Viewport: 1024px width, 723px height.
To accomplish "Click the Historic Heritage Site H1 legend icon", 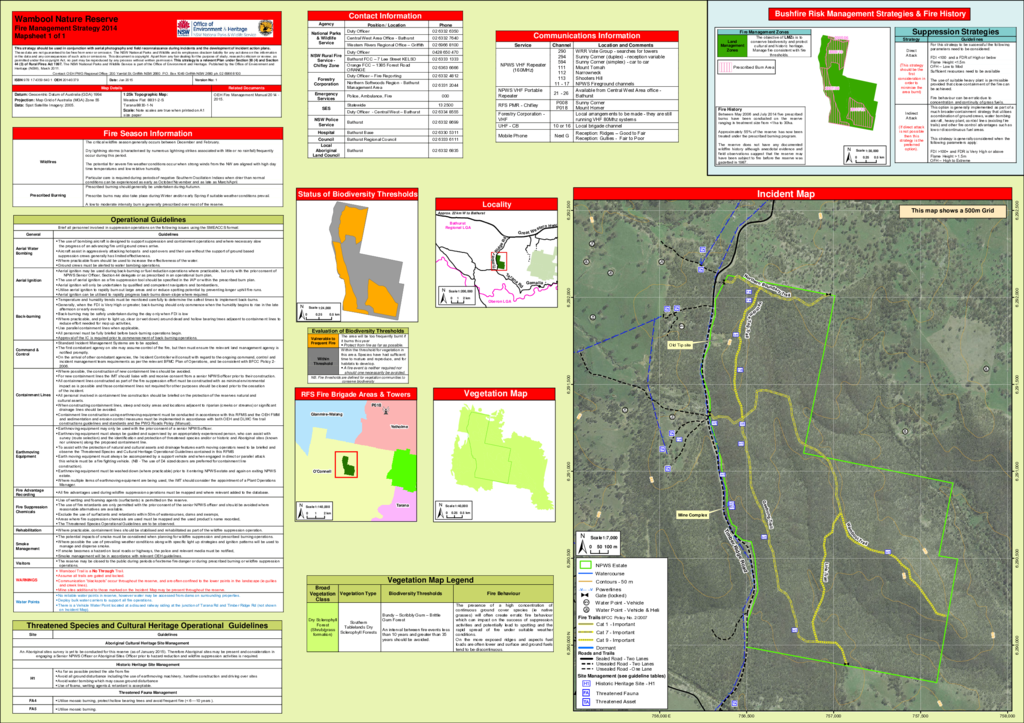I will pyautogui.click(x=586, y=683).
